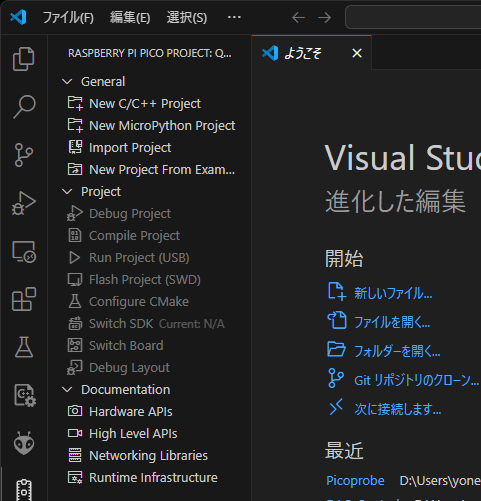The height and width of the screenshot is (501, 481).
Task: Select Configure CMake
Action: (149, 302)
